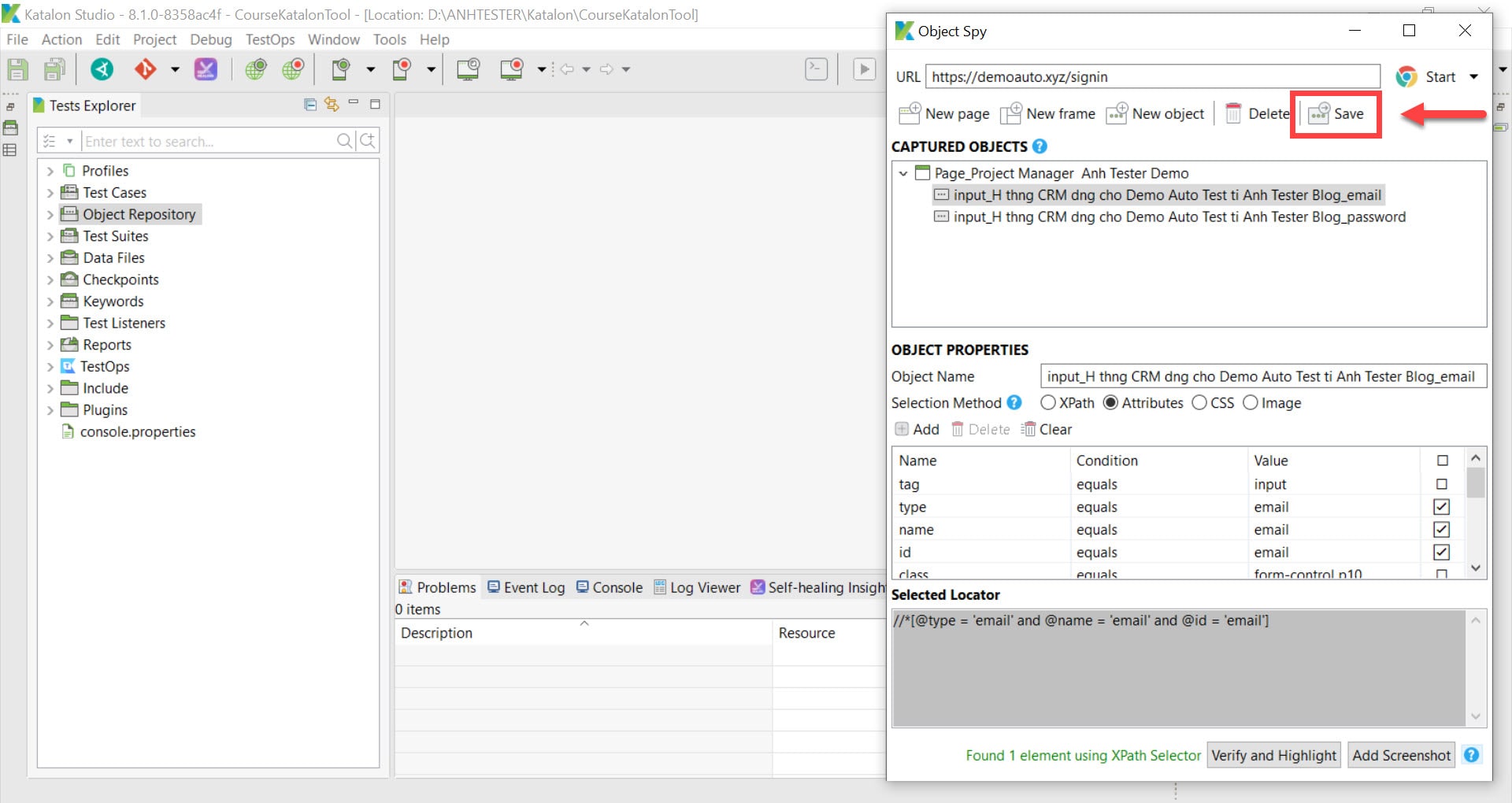Click the Spy Windows monitor icon
Viewport: 1512px width, 803px height.
tap(469, 69)
